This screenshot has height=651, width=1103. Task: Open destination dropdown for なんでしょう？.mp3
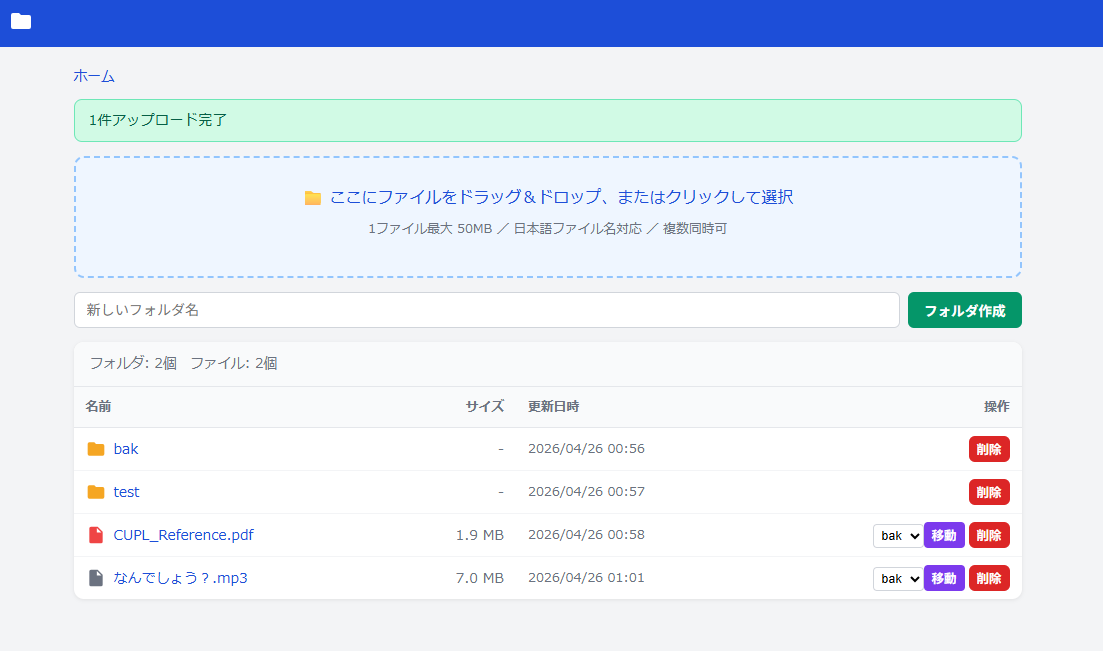898,579
